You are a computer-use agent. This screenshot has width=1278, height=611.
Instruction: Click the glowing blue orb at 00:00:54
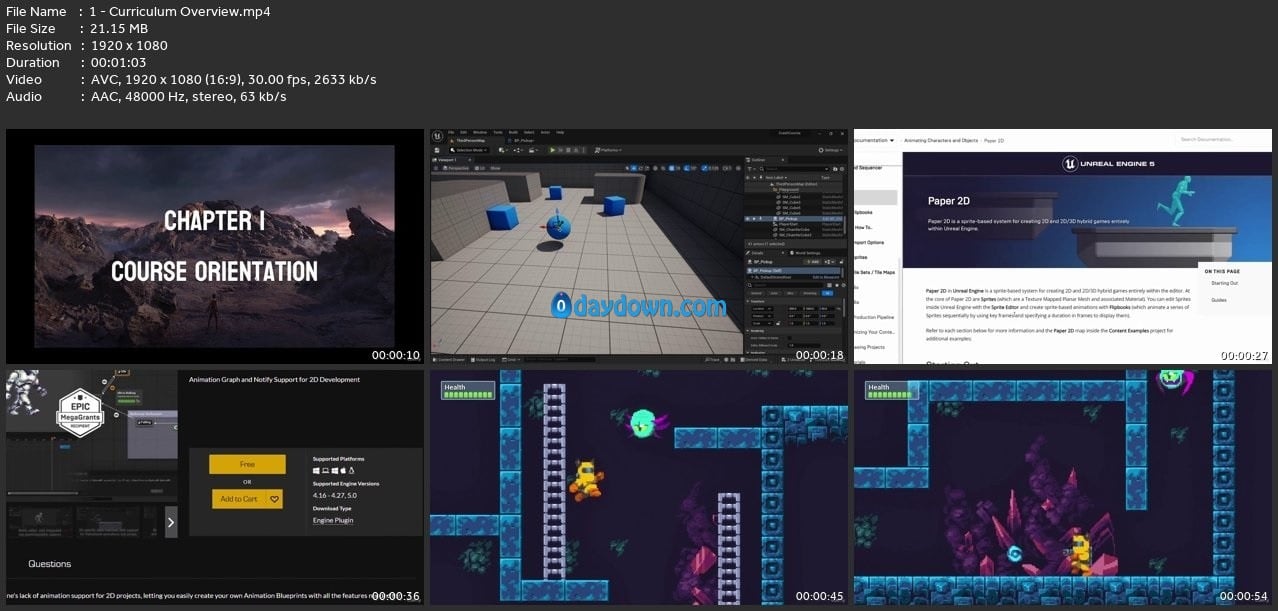(x=1015, y=554)
